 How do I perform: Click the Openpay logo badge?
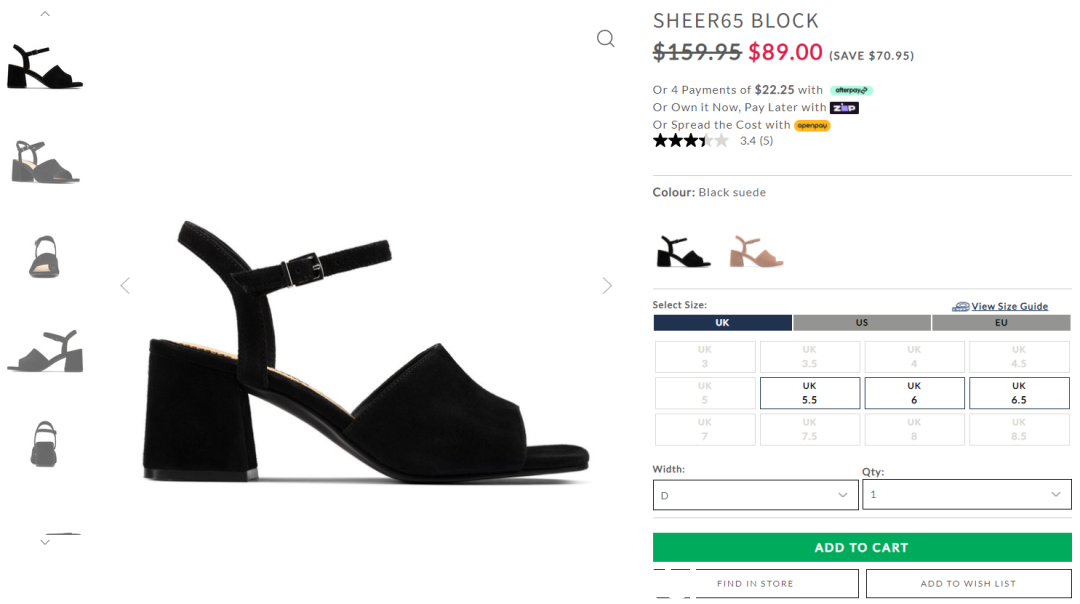pyautogui.click(x=813, y=125)
